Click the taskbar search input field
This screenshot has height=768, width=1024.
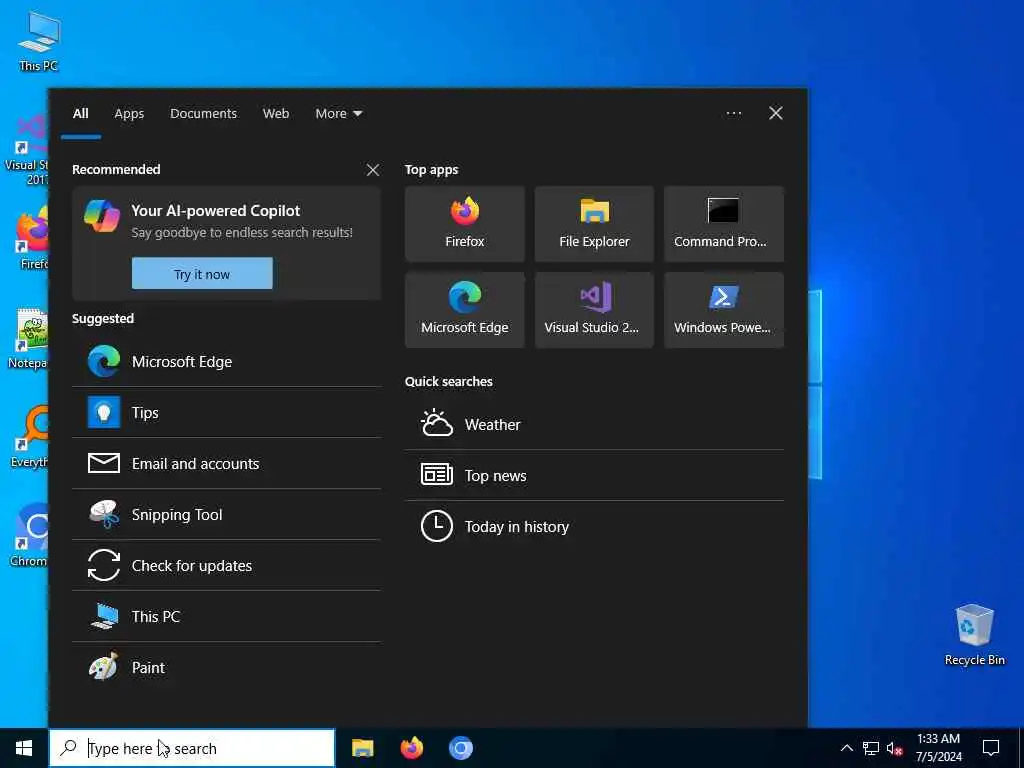pos(192,748)
